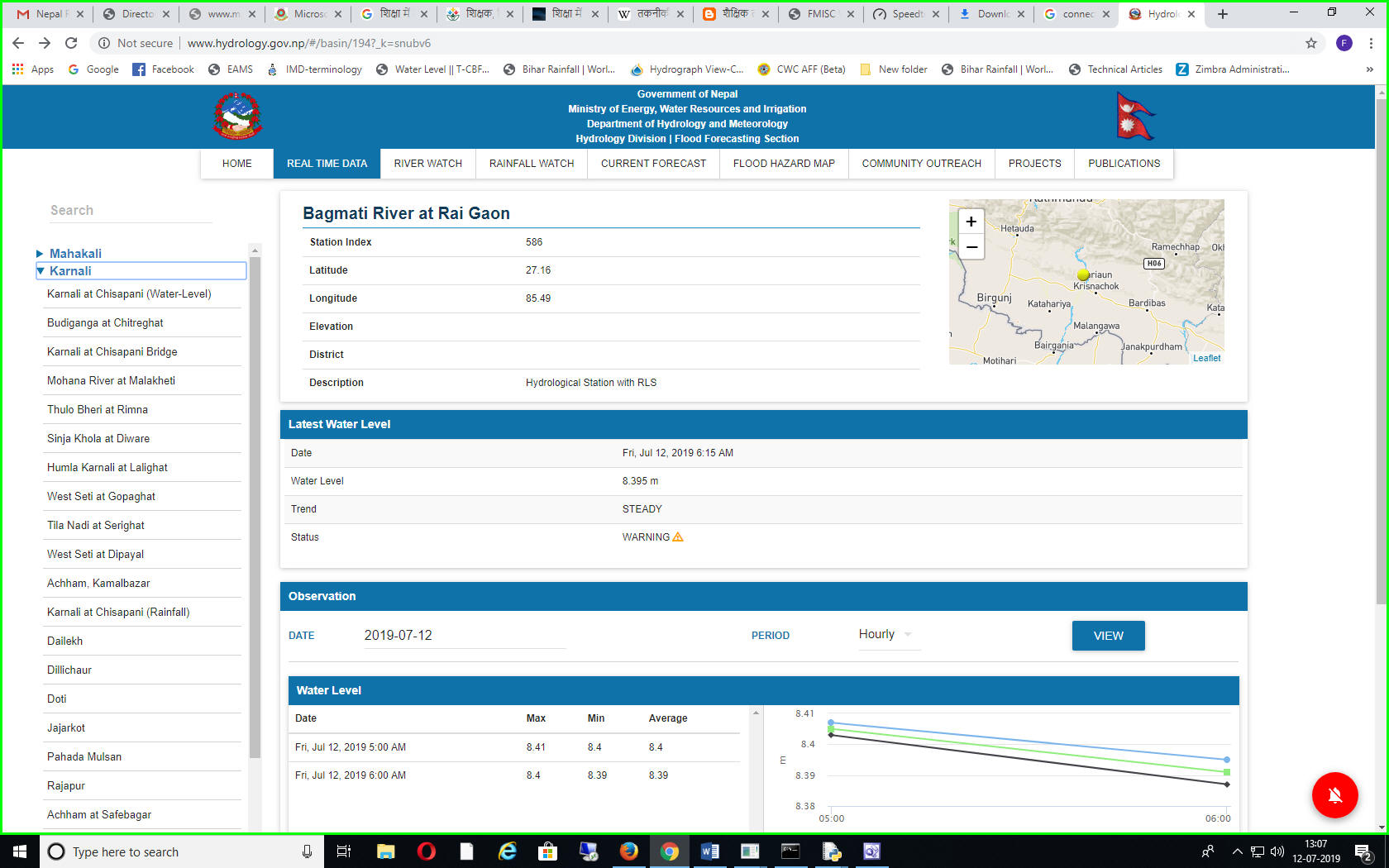Open CWC AFF (Beta) bookmark
This screenshot has height=868, width=1389.
pos(801,69)
